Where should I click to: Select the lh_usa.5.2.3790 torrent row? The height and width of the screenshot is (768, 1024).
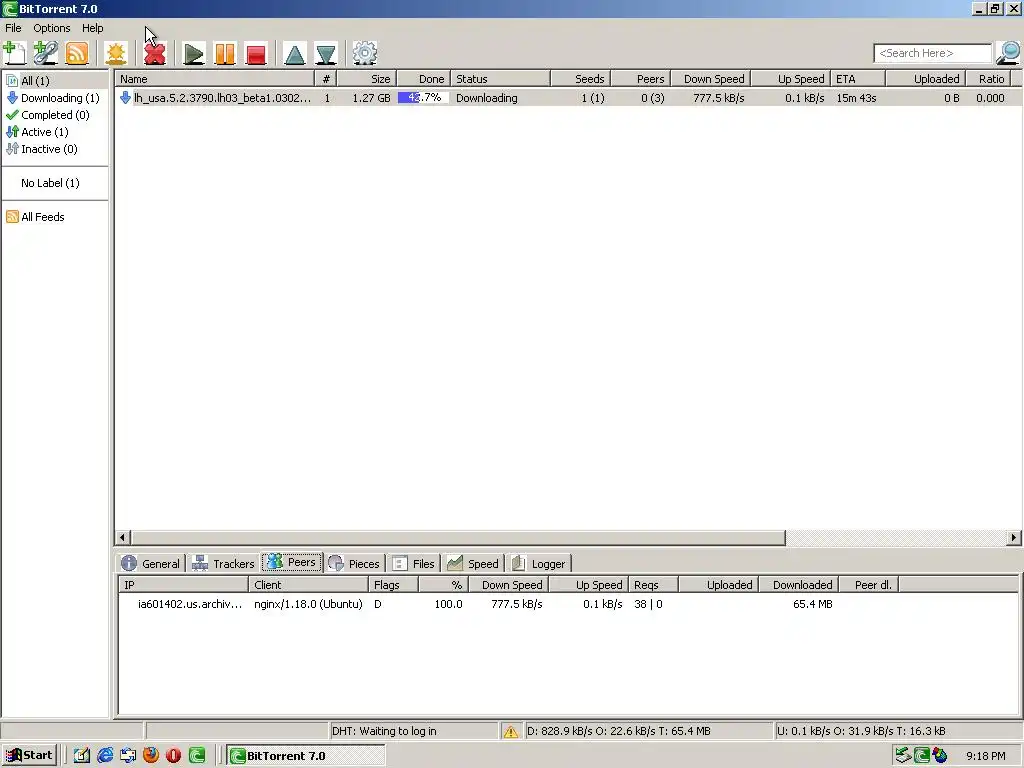pyautogui.click(x=569, y=98)
